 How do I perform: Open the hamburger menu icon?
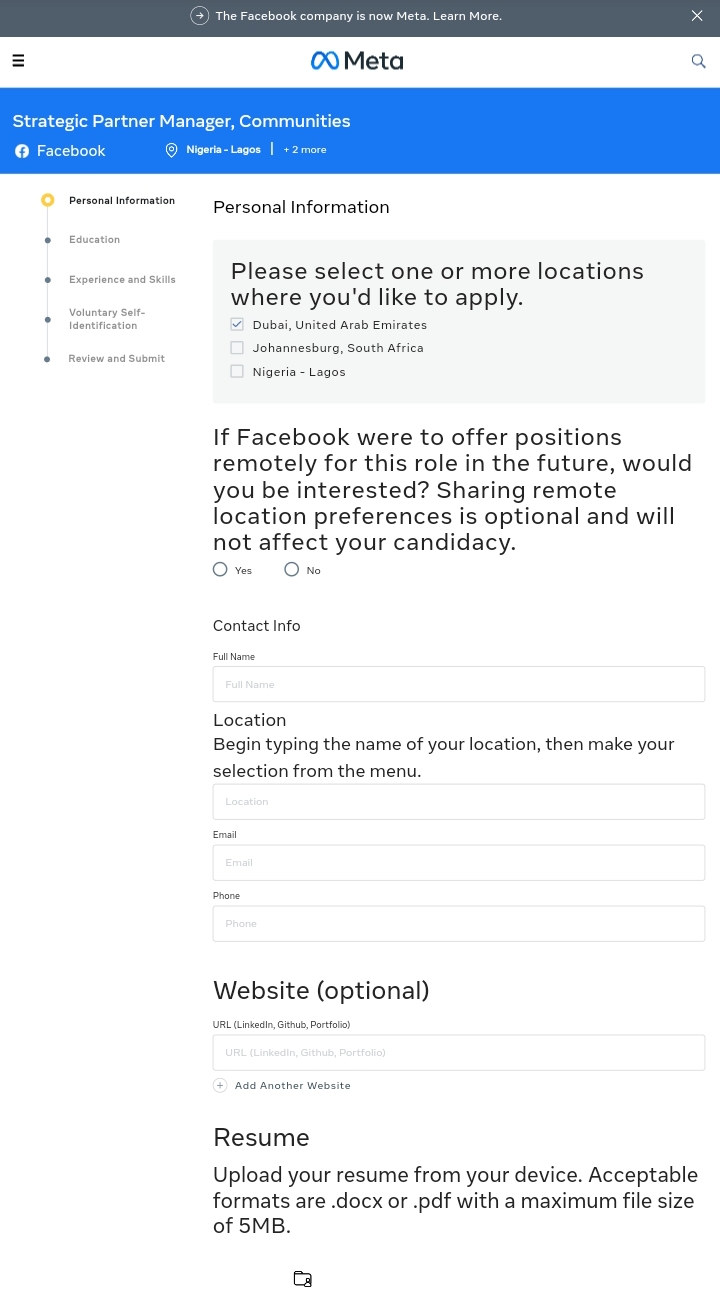pyautogui.click(x=18, y=61)
